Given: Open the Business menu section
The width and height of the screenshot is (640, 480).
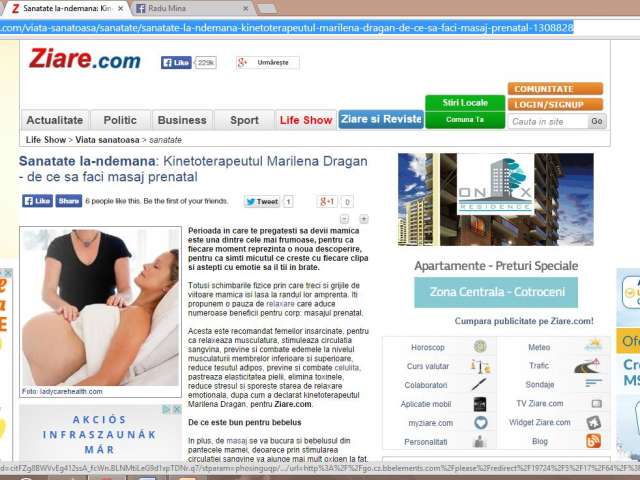Looking at the screenshot, I should click(182, 120).
